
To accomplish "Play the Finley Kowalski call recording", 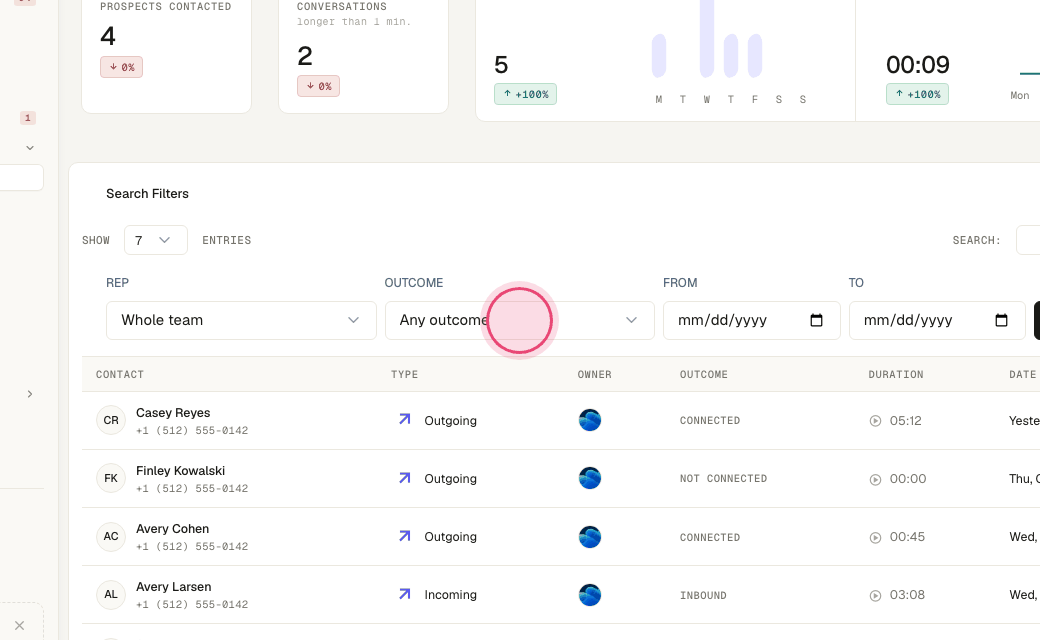I will tap(876, 480).
